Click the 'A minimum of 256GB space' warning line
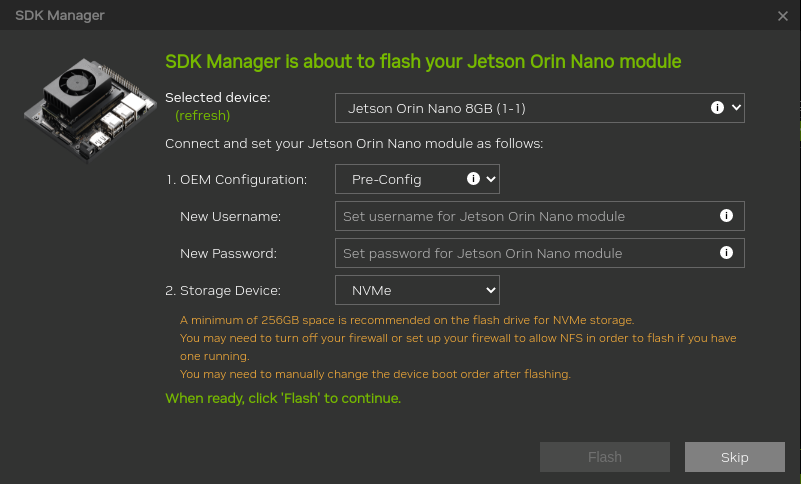Screen dimensions: 801x484 407,320
